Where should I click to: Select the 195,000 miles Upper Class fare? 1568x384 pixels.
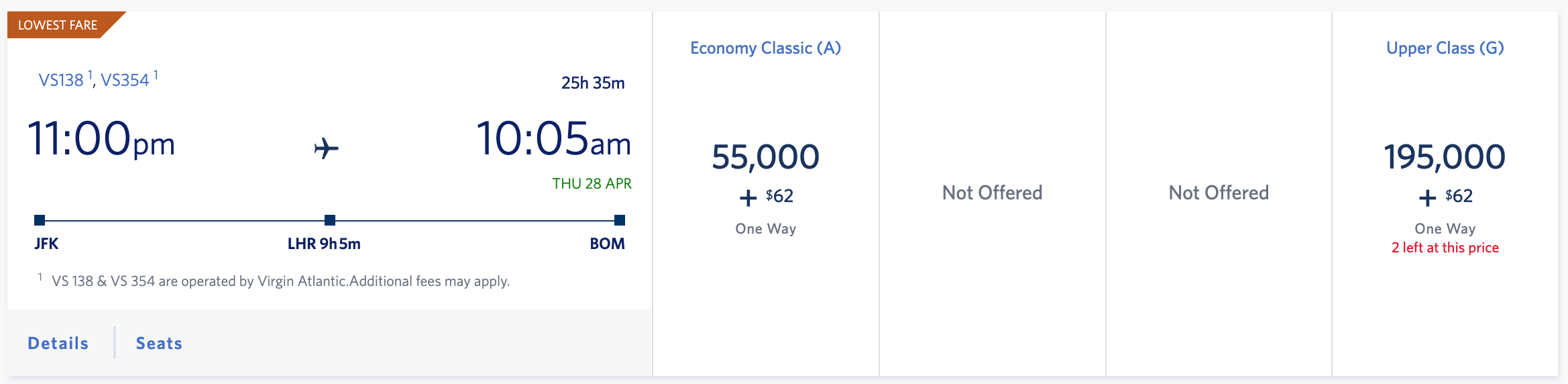[1445, 157]
